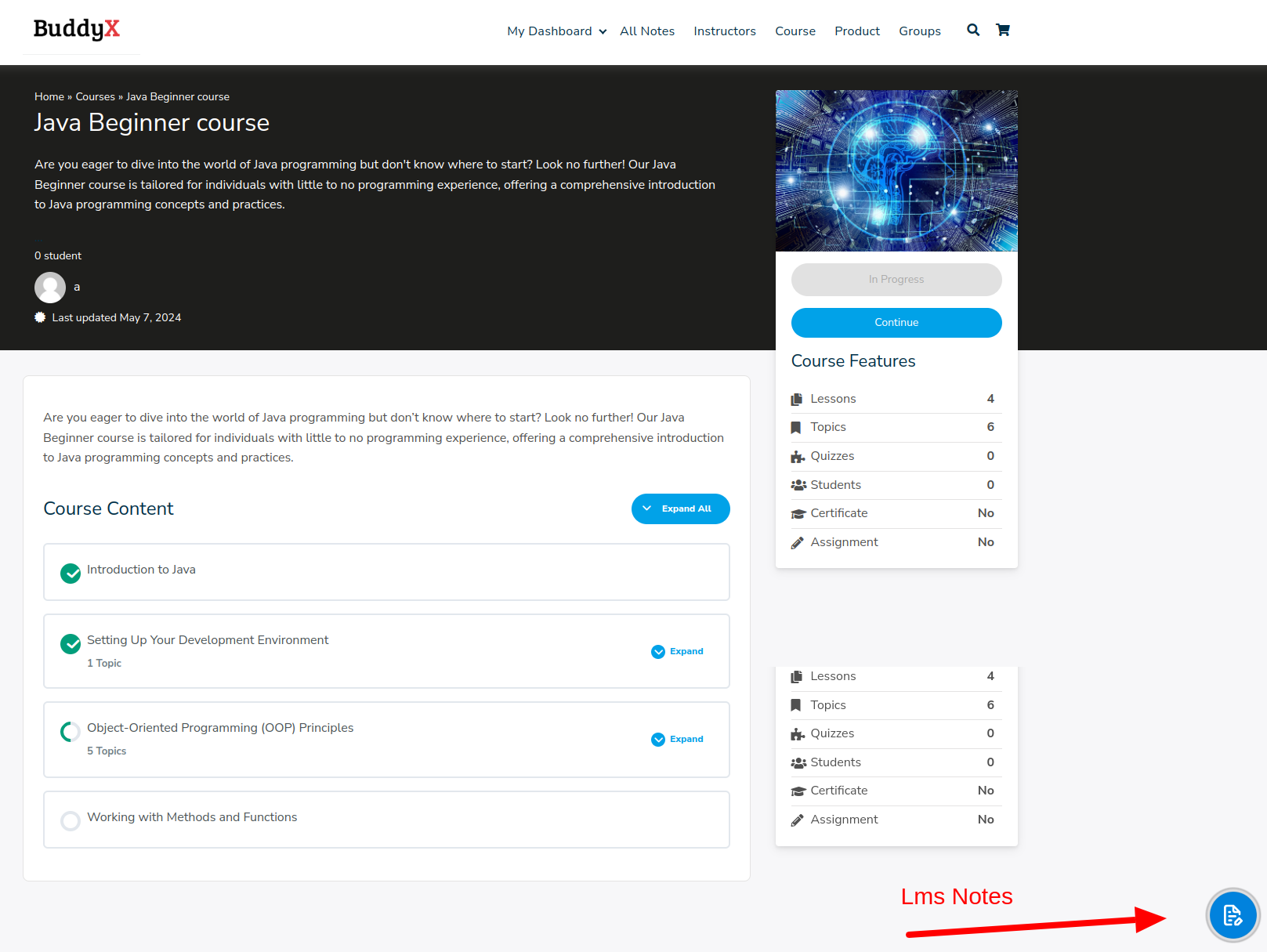Click the course thumbnail image
The height and width of the screenshot is (952, 1267).
click(x=896, y=171)
